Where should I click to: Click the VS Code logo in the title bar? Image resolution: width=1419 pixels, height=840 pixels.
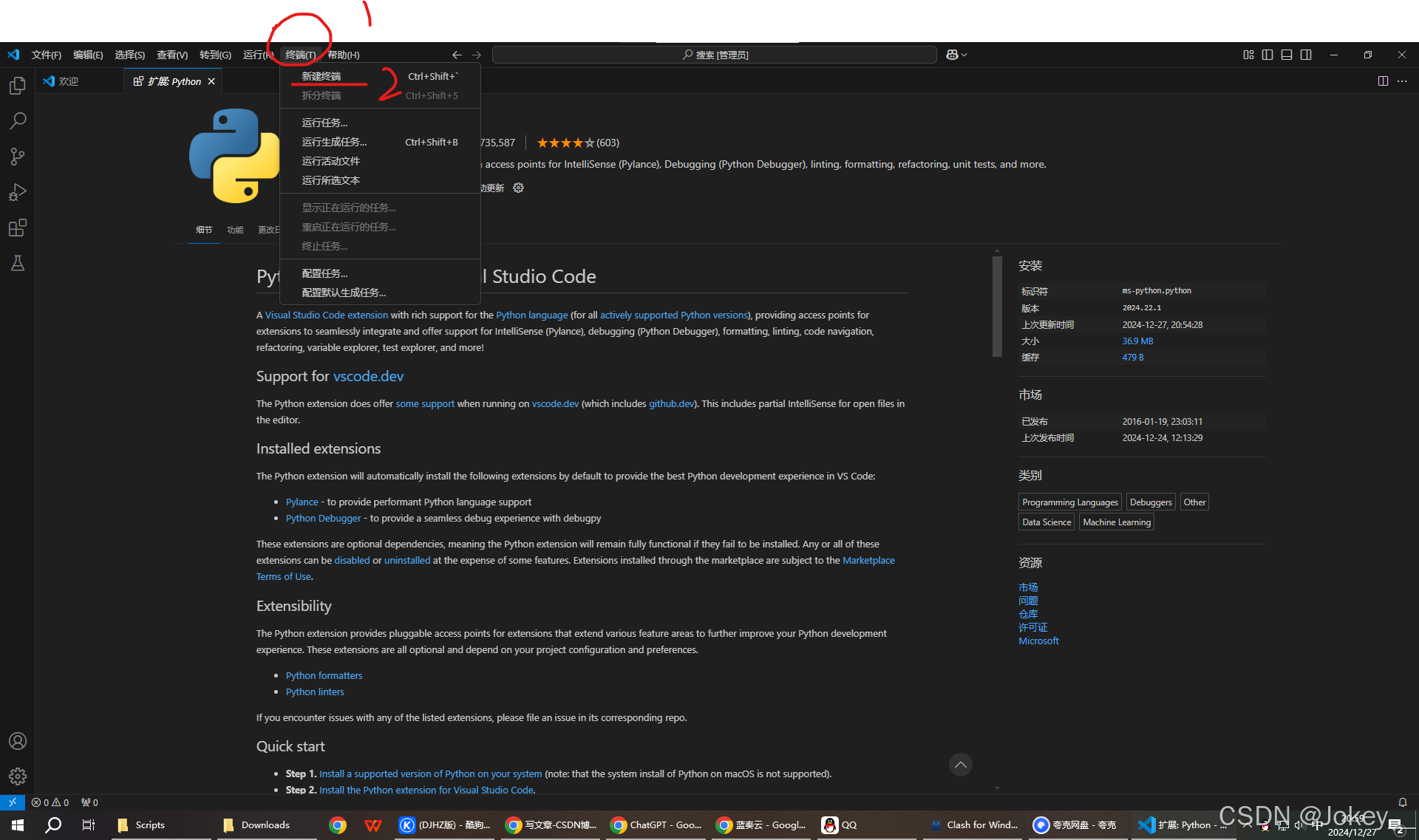click(x=13, y=55)
